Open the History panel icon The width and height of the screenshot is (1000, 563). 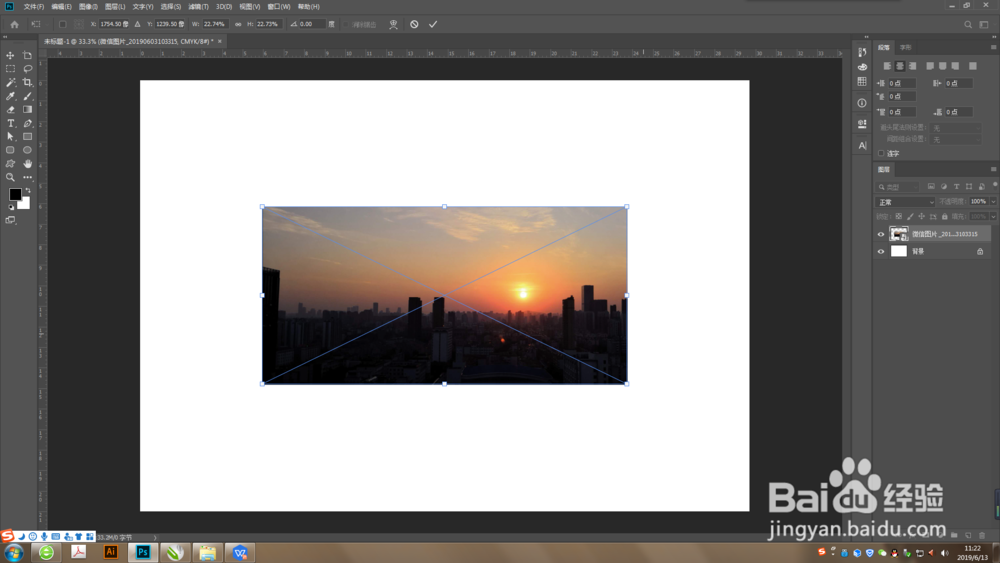tap(862, 52)
